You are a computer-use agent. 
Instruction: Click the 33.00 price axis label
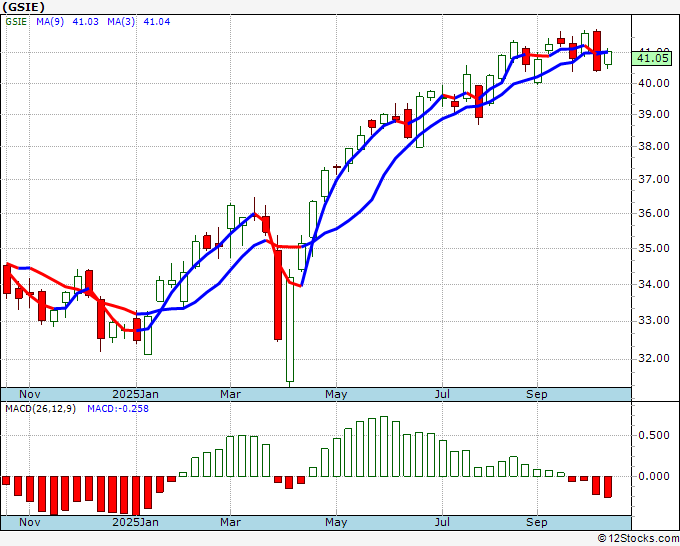click(654, 320)
